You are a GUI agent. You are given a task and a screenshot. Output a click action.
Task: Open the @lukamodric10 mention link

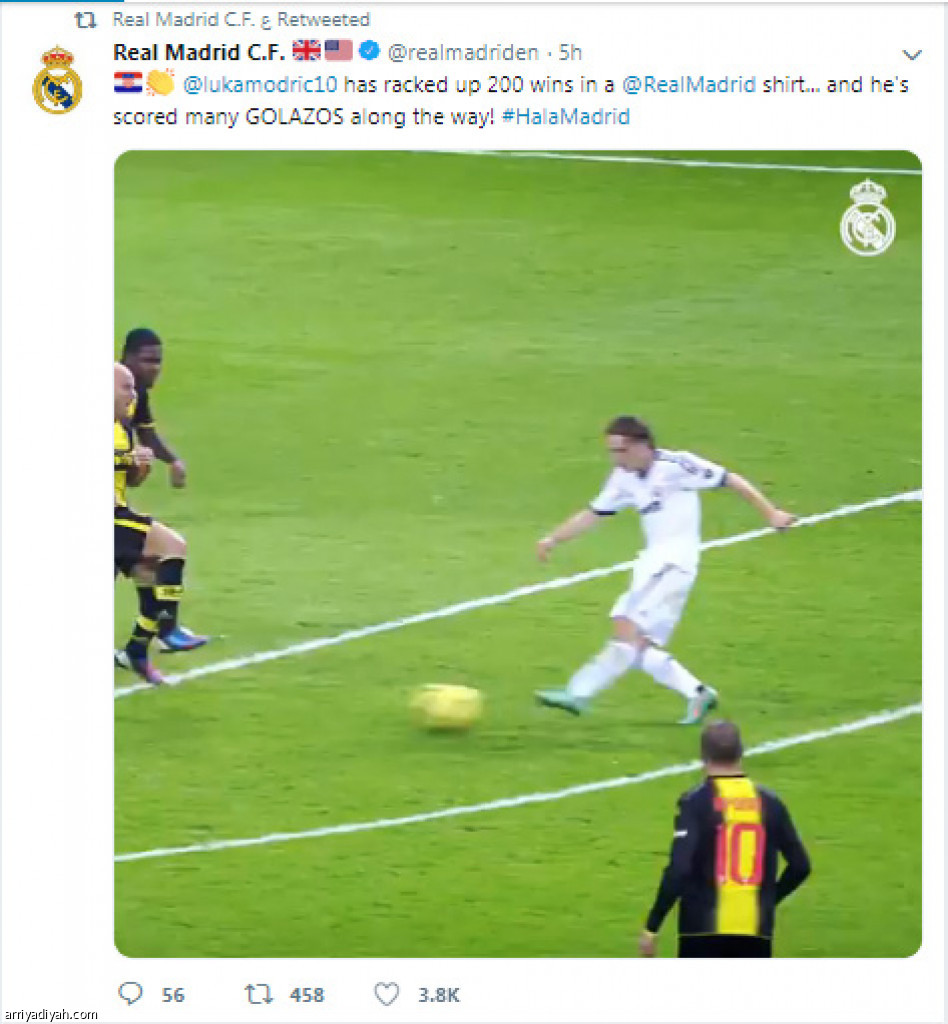tap(260, 84)
